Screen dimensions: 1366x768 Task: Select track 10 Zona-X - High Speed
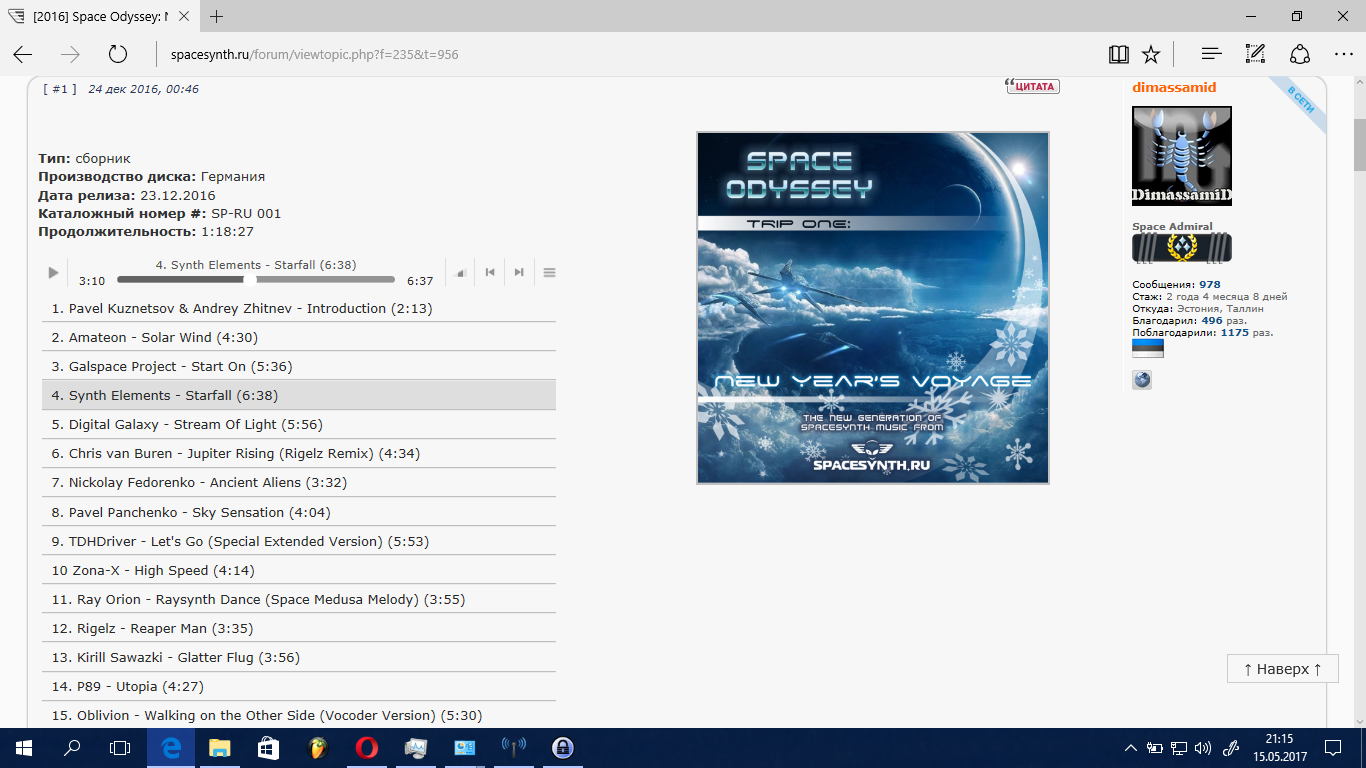click(x=299, y=570)
